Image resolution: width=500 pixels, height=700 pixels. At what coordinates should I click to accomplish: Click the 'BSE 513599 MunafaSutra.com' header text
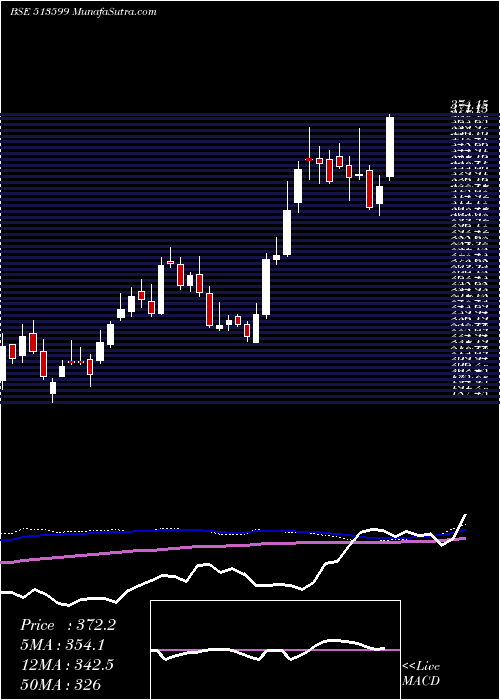point(83,12)
